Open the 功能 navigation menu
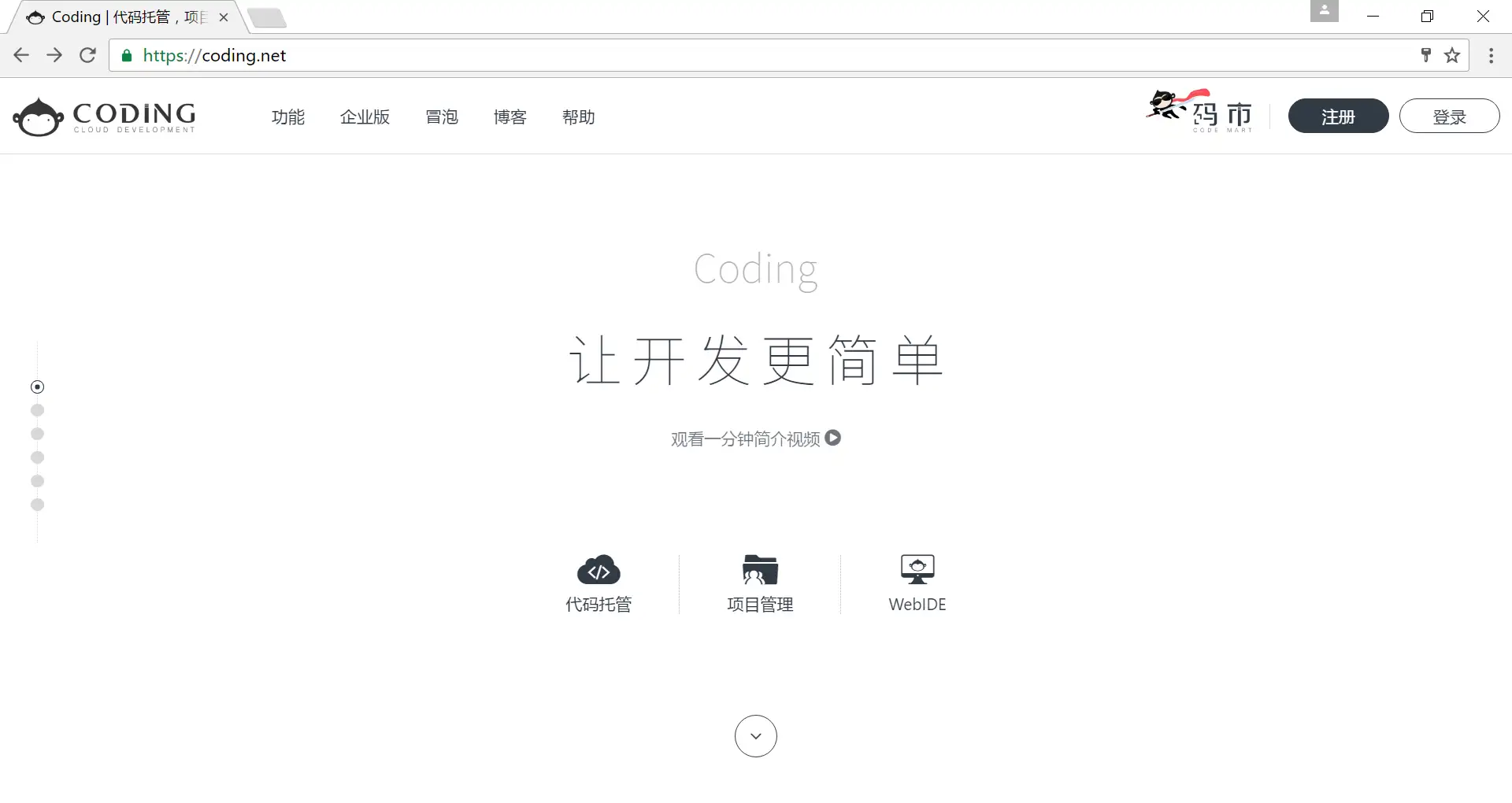This screenshot has width=1512, height=803. point(288,117)
